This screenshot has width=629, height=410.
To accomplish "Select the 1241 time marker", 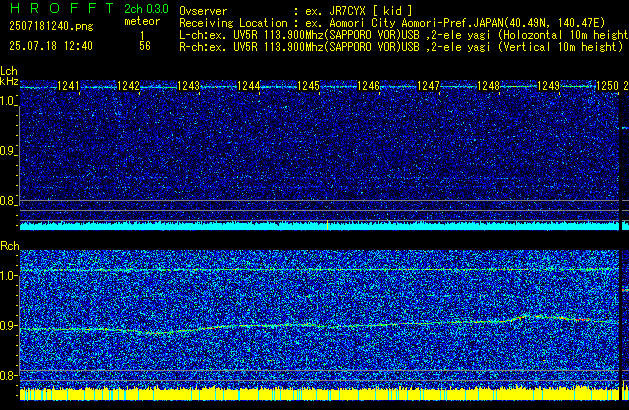I will 68,86.
